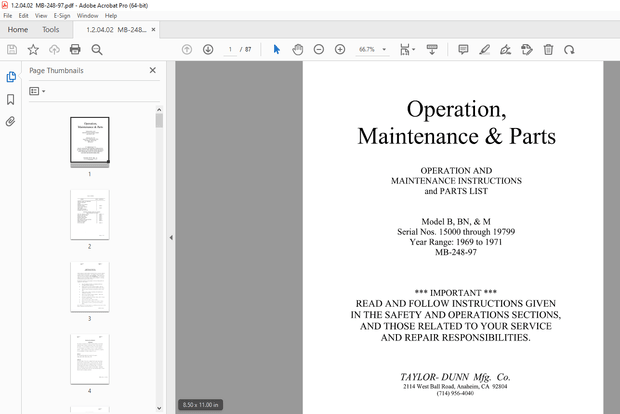Close the MB-248 document tab
Screen dimensions: 620x414
(x=153, y=30)
